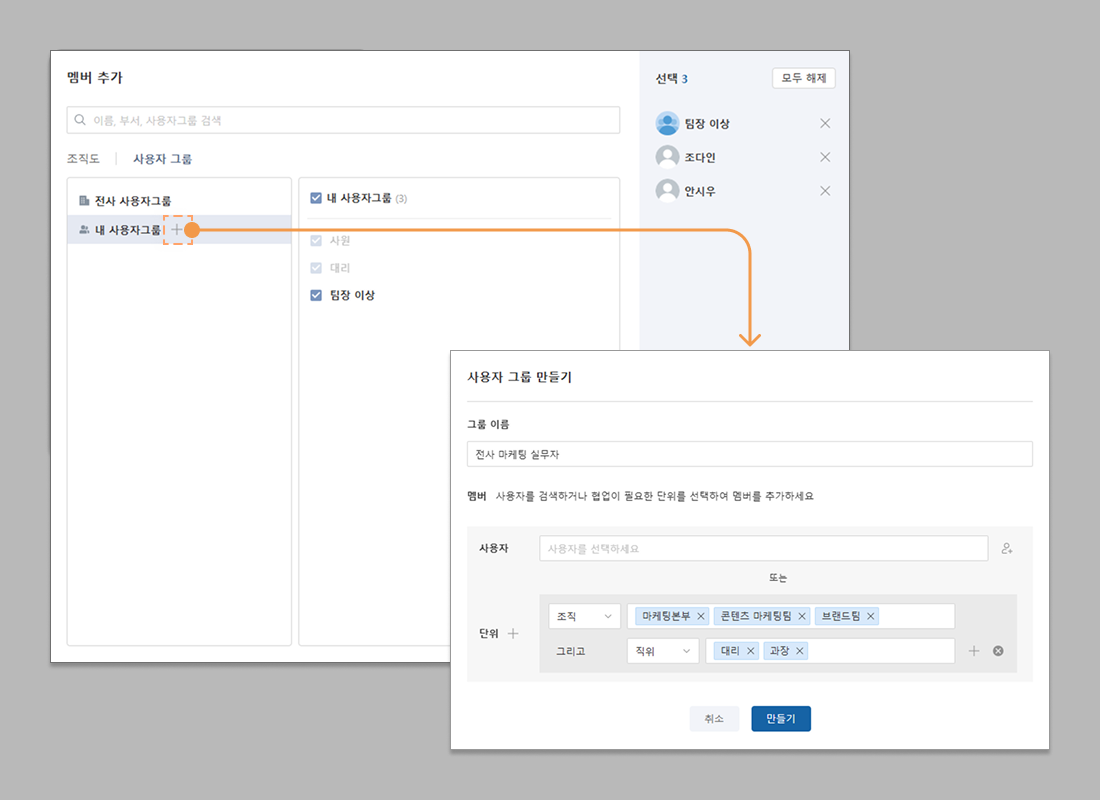1100x800 pixels.
Task: Remove the 마케팅본부 tag
Action: tap(701, 616)
